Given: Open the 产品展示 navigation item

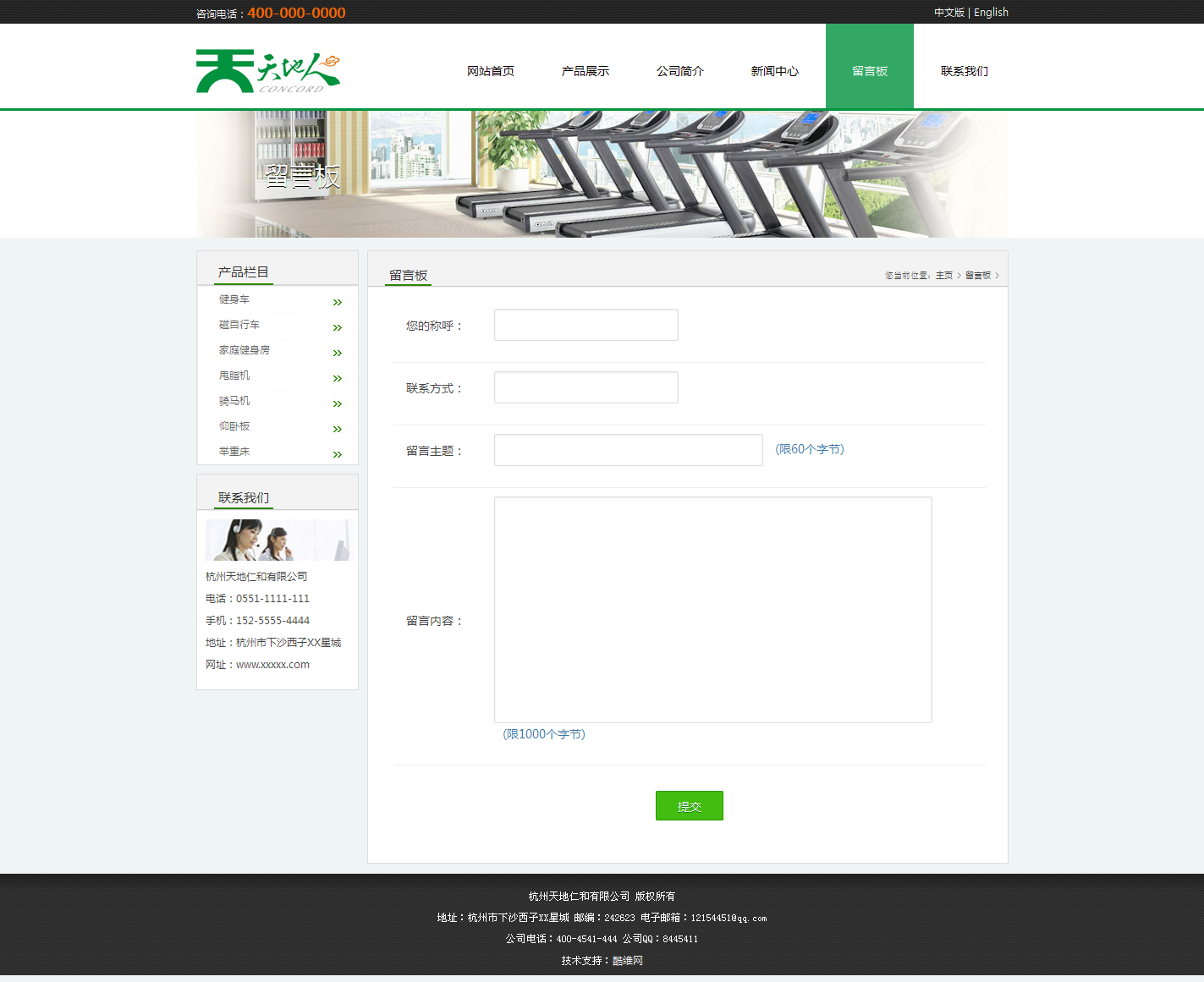Looking at the screenshot, I should pos(586,71).
